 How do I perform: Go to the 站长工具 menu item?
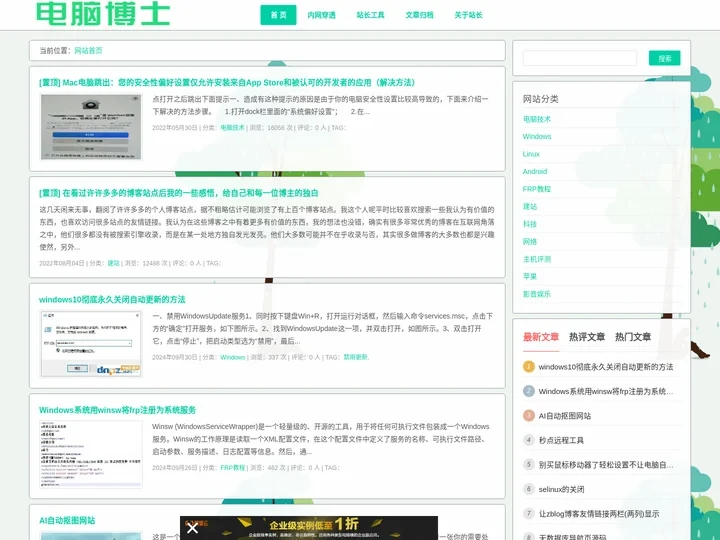(x=371, y=15)
